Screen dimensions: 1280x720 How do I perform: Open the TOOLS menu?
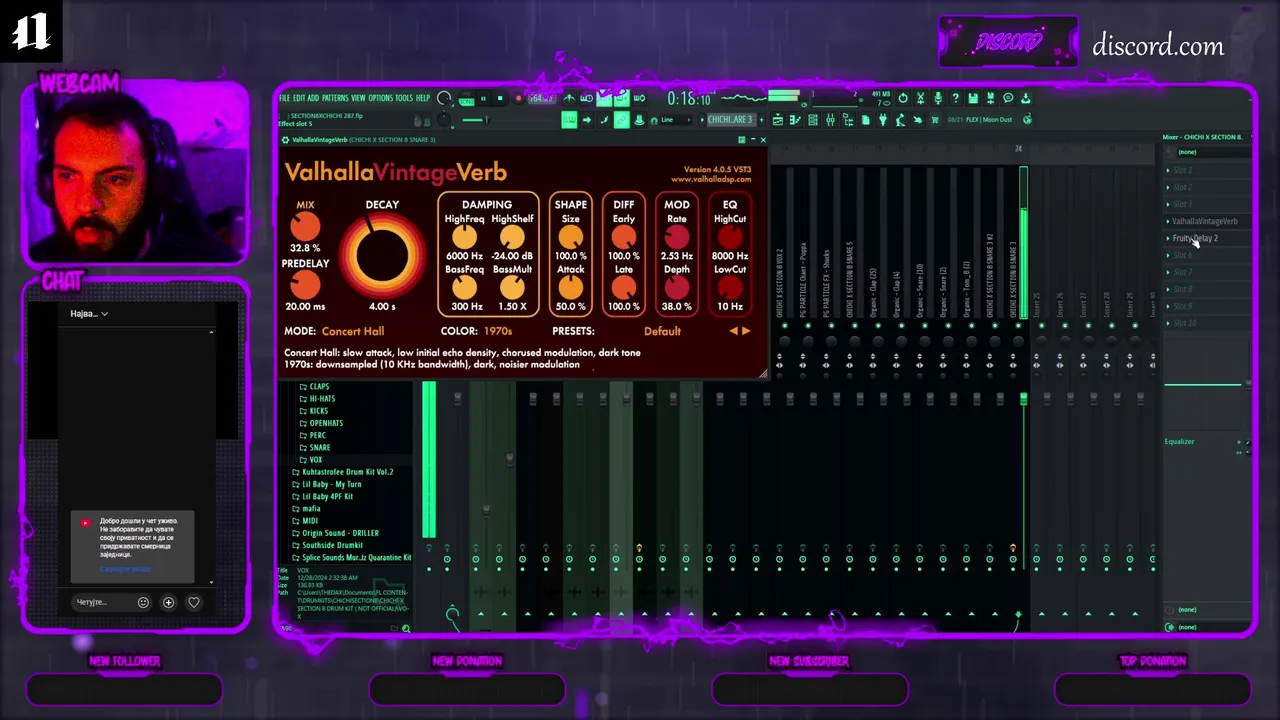point(404,98)
